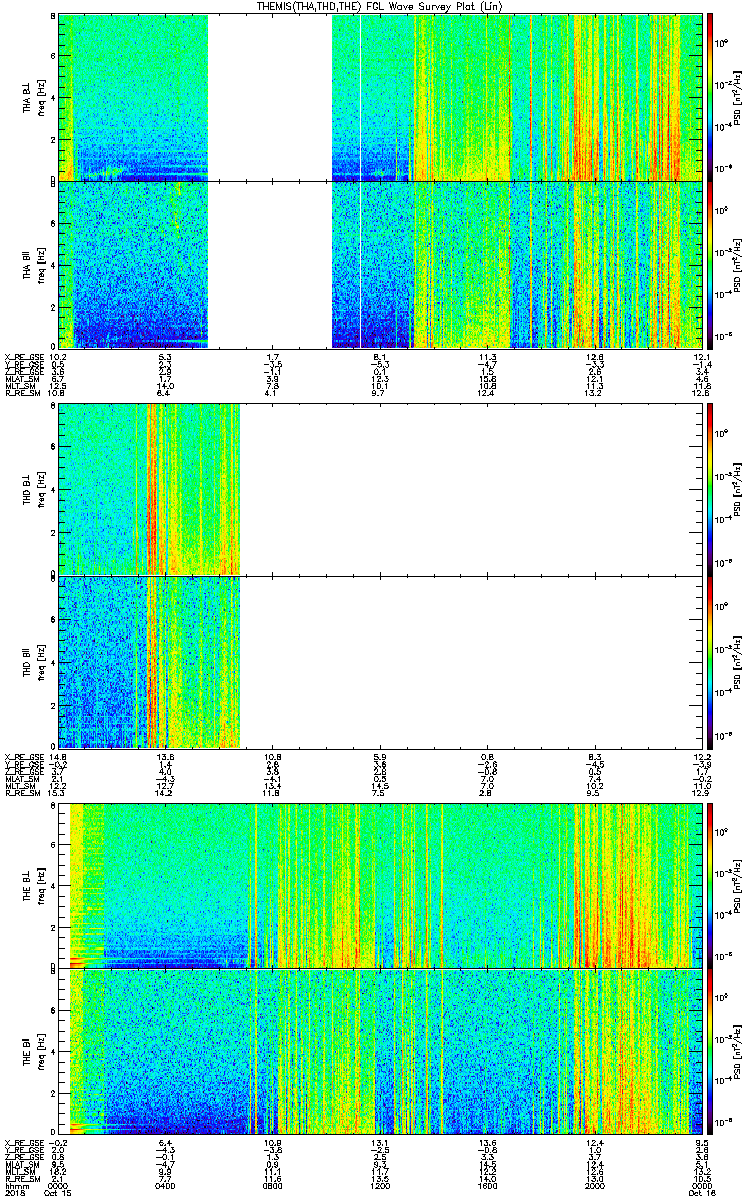Viewport: 750px width, 1200px height.
Task: Click the THA B-perpendicular spectrogram panel
Action: click(x=381, y=96)
